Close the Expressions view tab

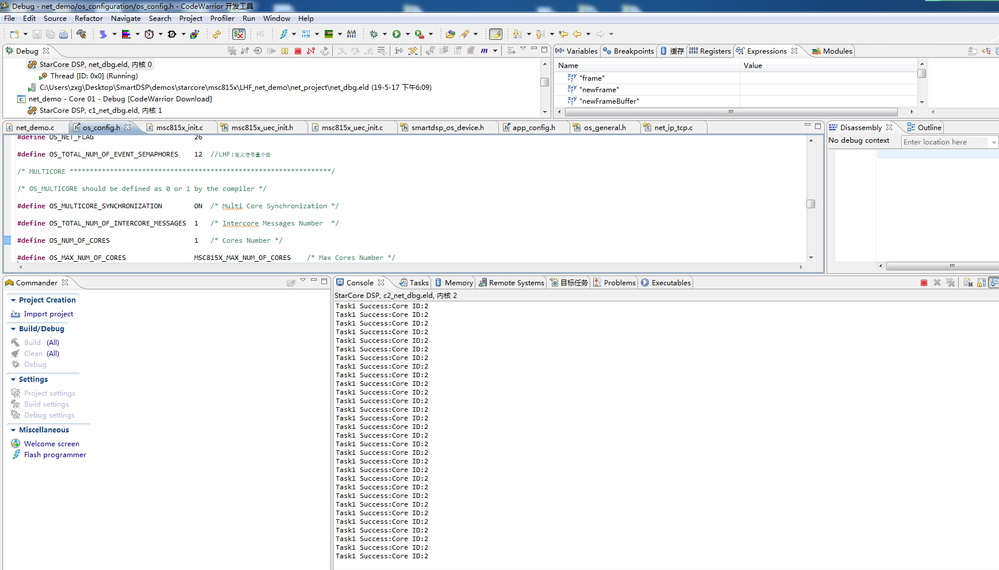(x=794, y=51)
